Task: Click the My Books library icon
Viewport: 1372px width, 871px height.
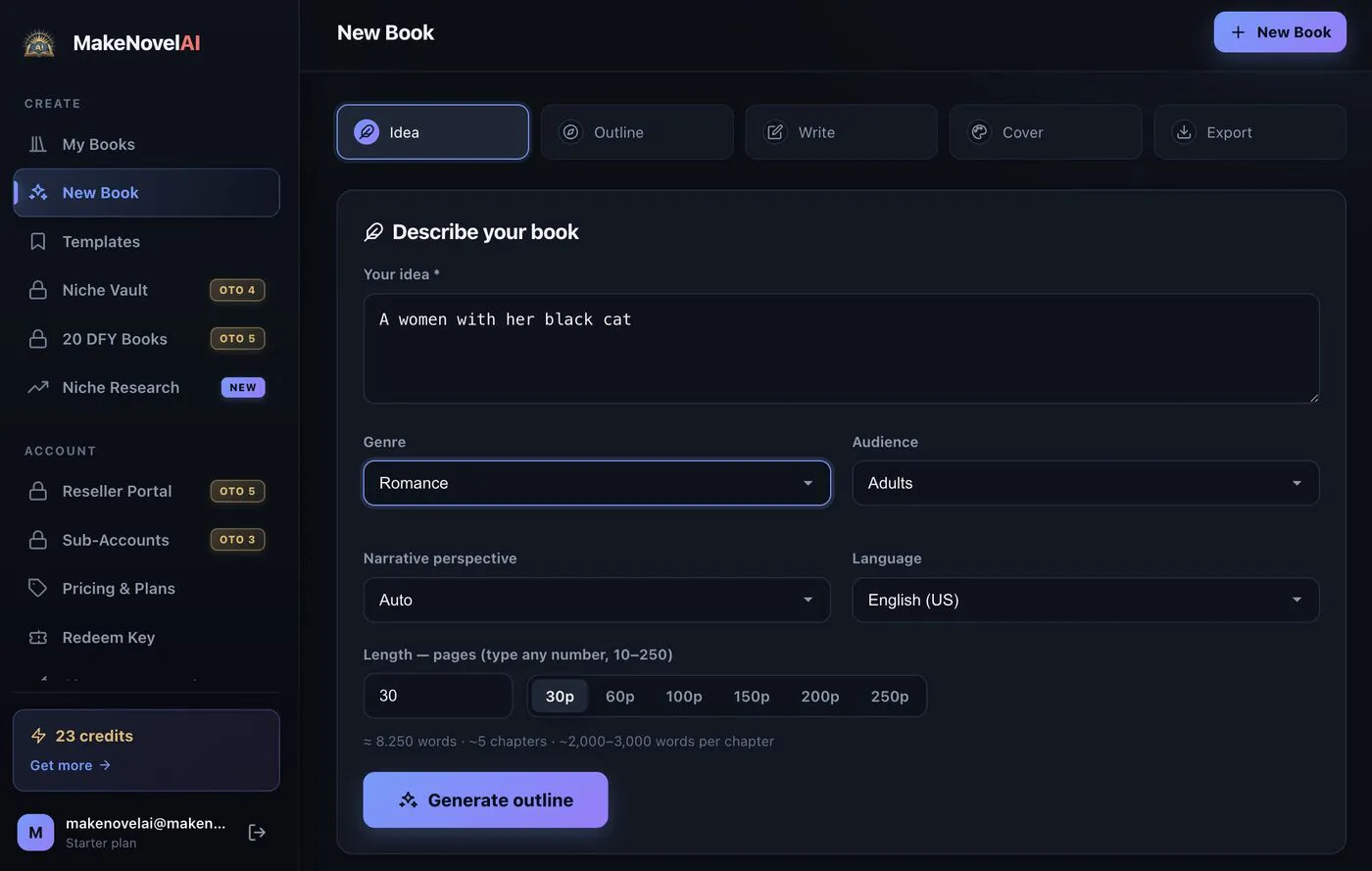Action: click(x=38, y=144)
